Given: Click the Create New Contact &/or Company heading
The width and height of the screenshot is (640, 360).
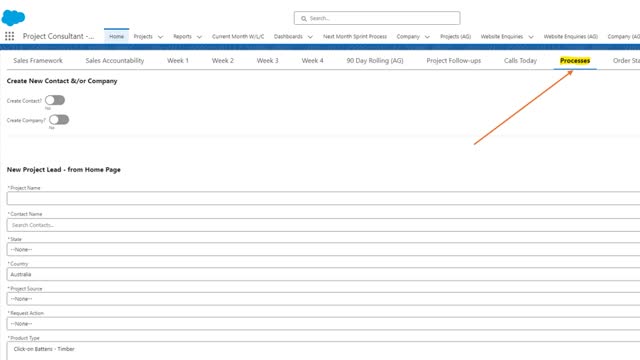Looking at the screenshot, I should pyautogui.click(x=62, y=81).
